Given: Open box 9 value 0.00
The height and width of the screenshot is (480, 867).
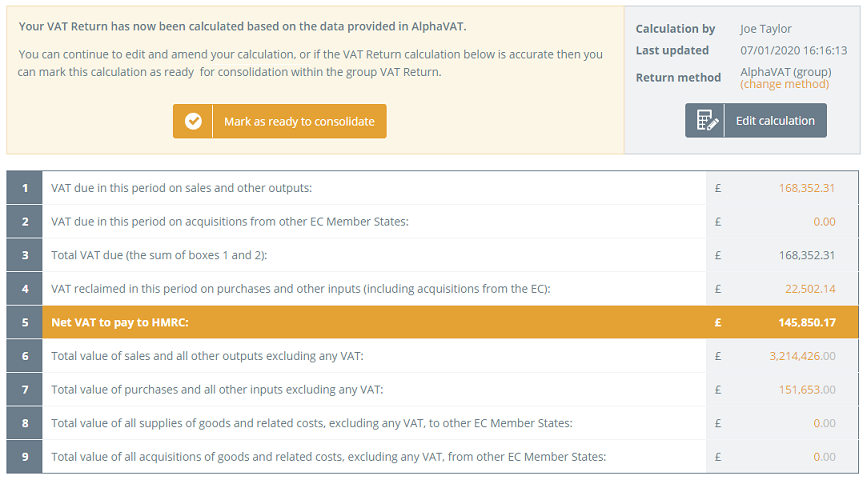Looking at the screenshot, I should [824, 457].
